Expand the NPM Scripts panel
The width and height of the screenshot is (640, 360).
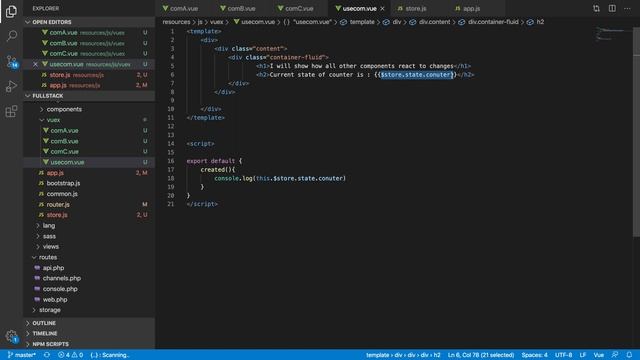coord(89,344)
